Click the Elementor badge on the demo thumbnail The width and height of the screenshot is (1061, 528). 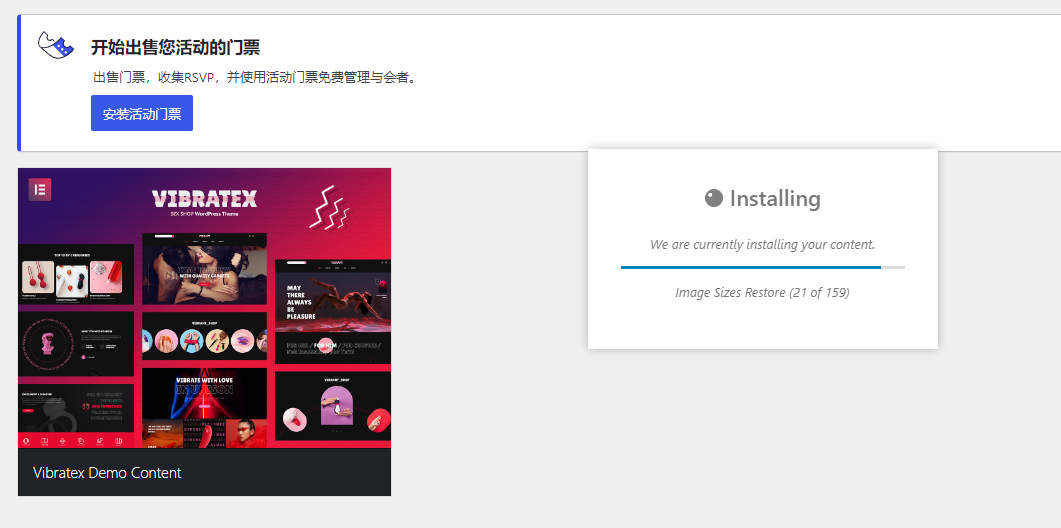click(x=40, y=190)
